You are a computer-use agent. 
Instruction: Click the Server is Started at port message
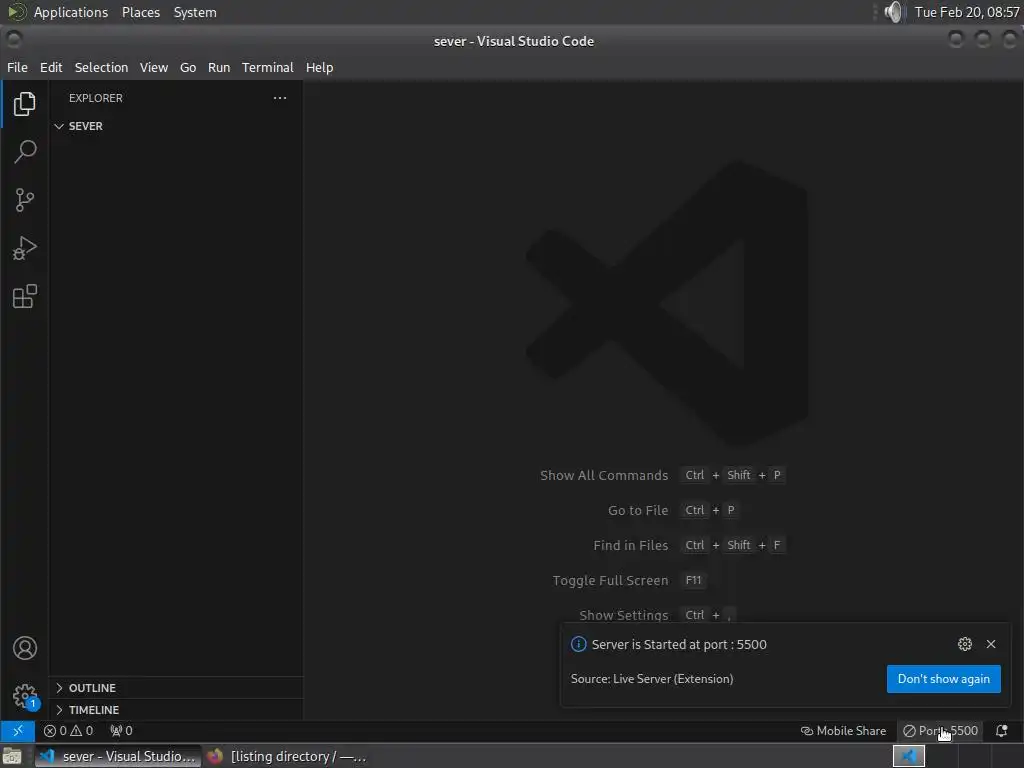[679, 645]
